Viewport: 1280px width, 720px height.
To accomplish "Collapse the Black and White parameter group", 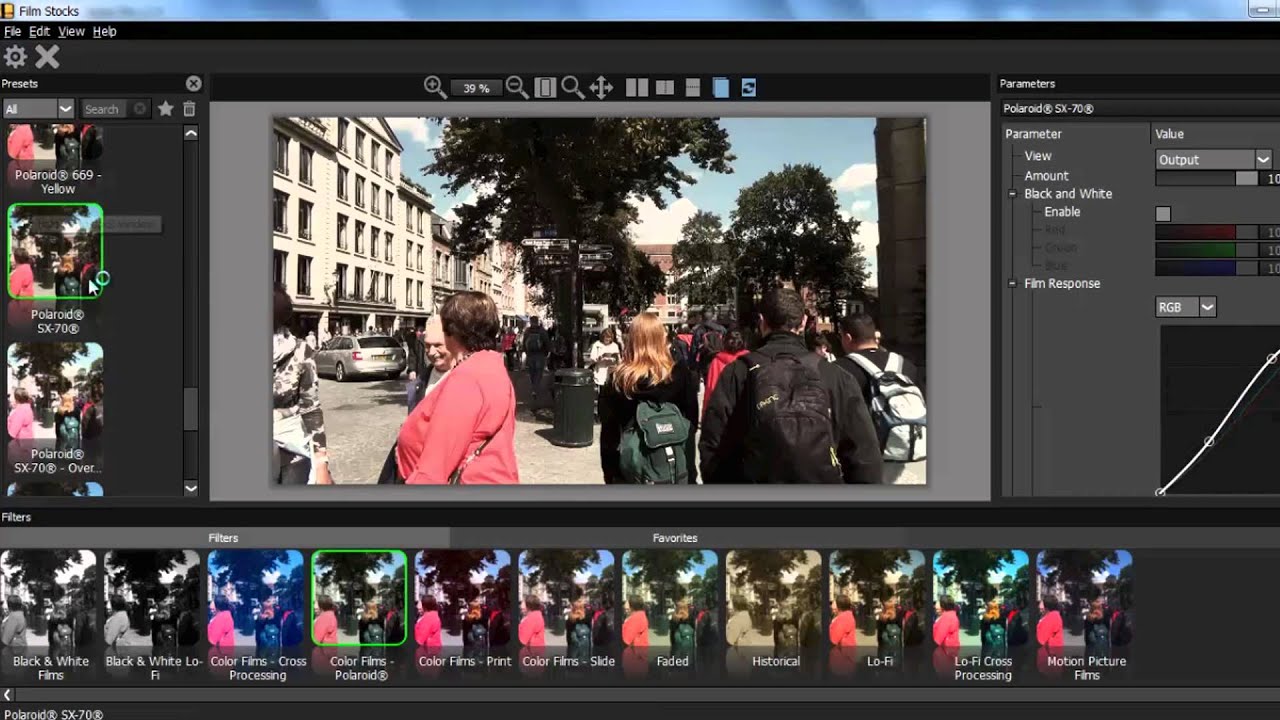I will tap(1012, 194).
